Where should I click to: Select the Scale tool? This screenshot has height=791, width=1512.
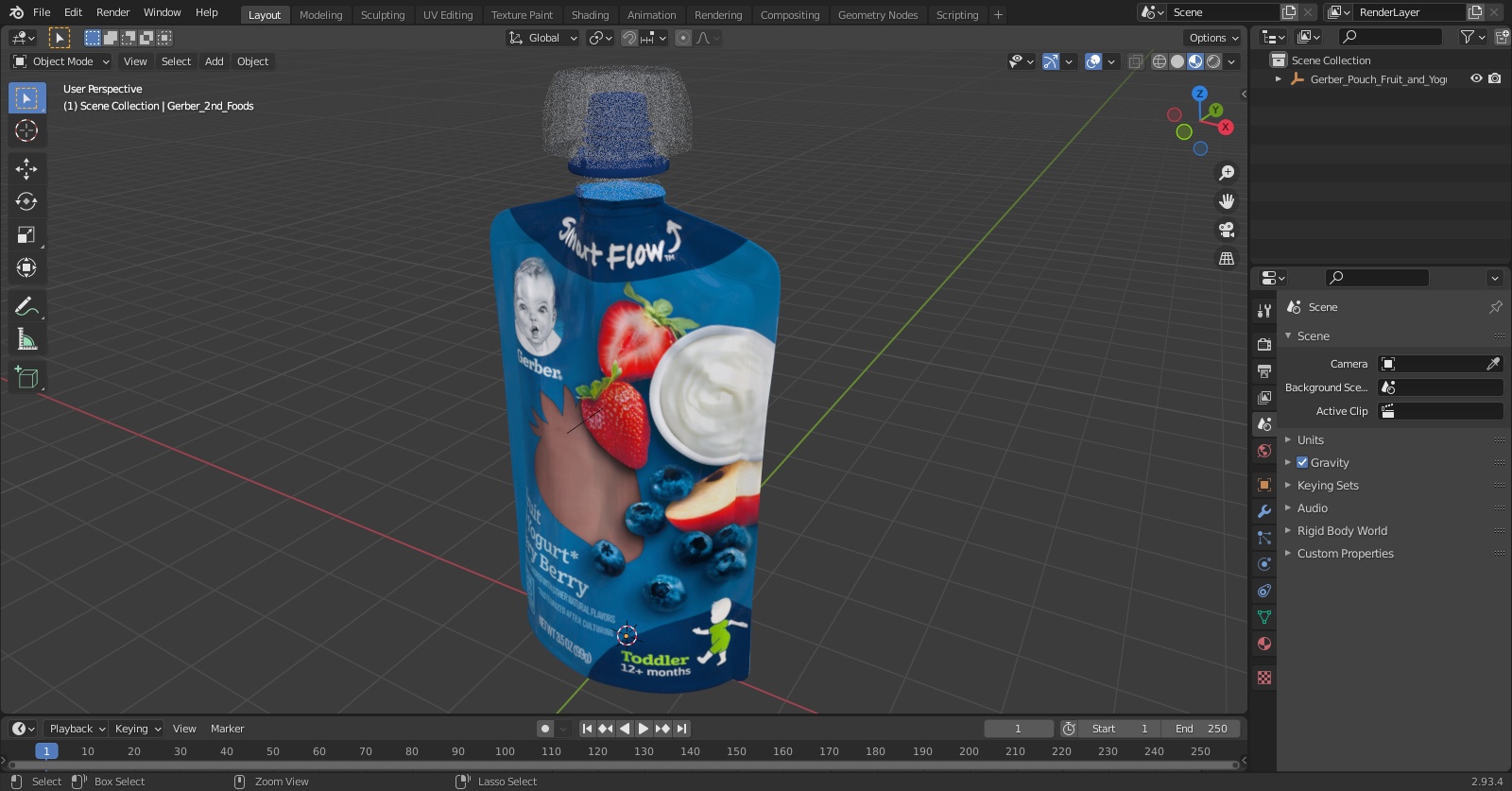click(x=26, y=234)
